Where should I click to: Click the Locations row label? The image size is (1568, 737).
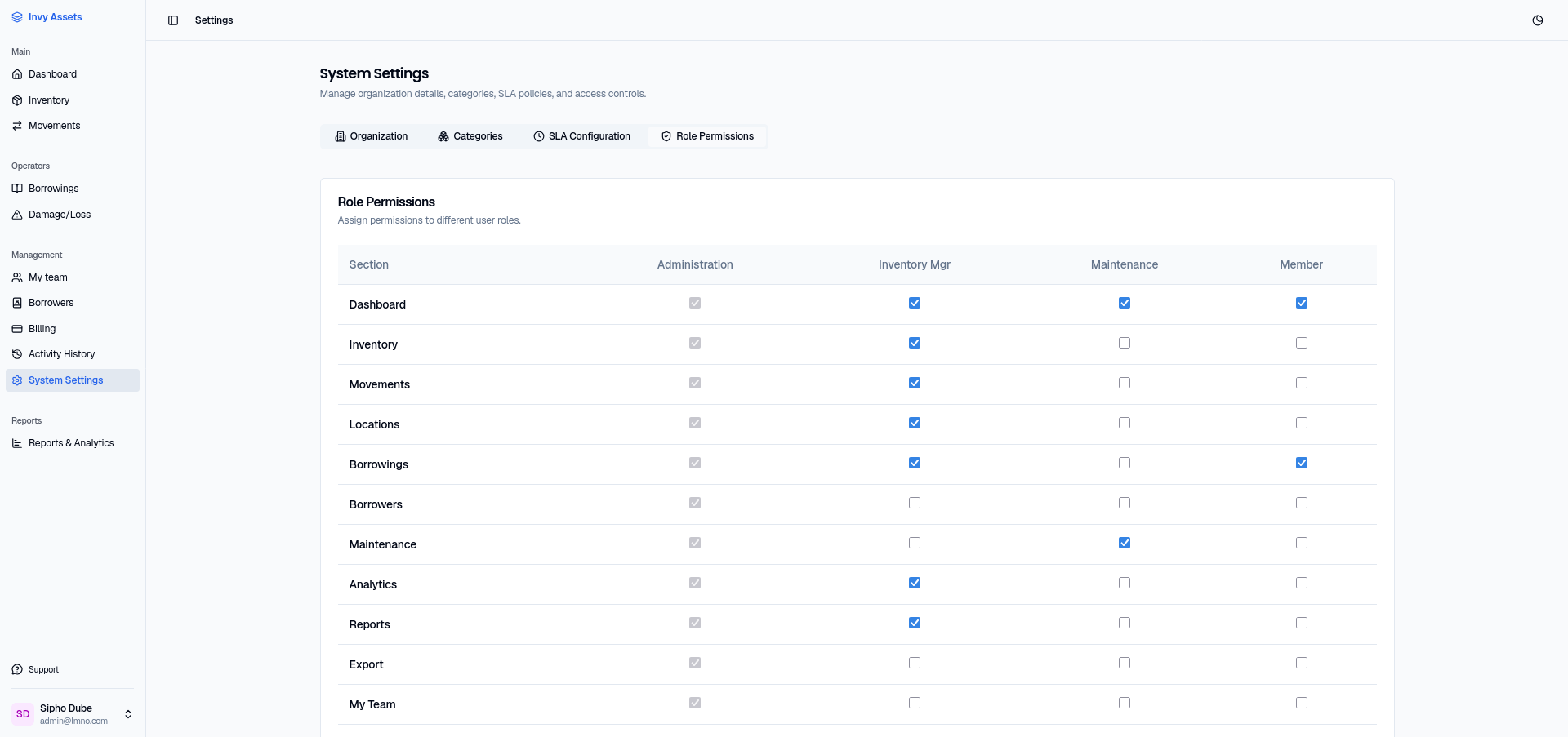pyautogui.click(x=374, y=424)
